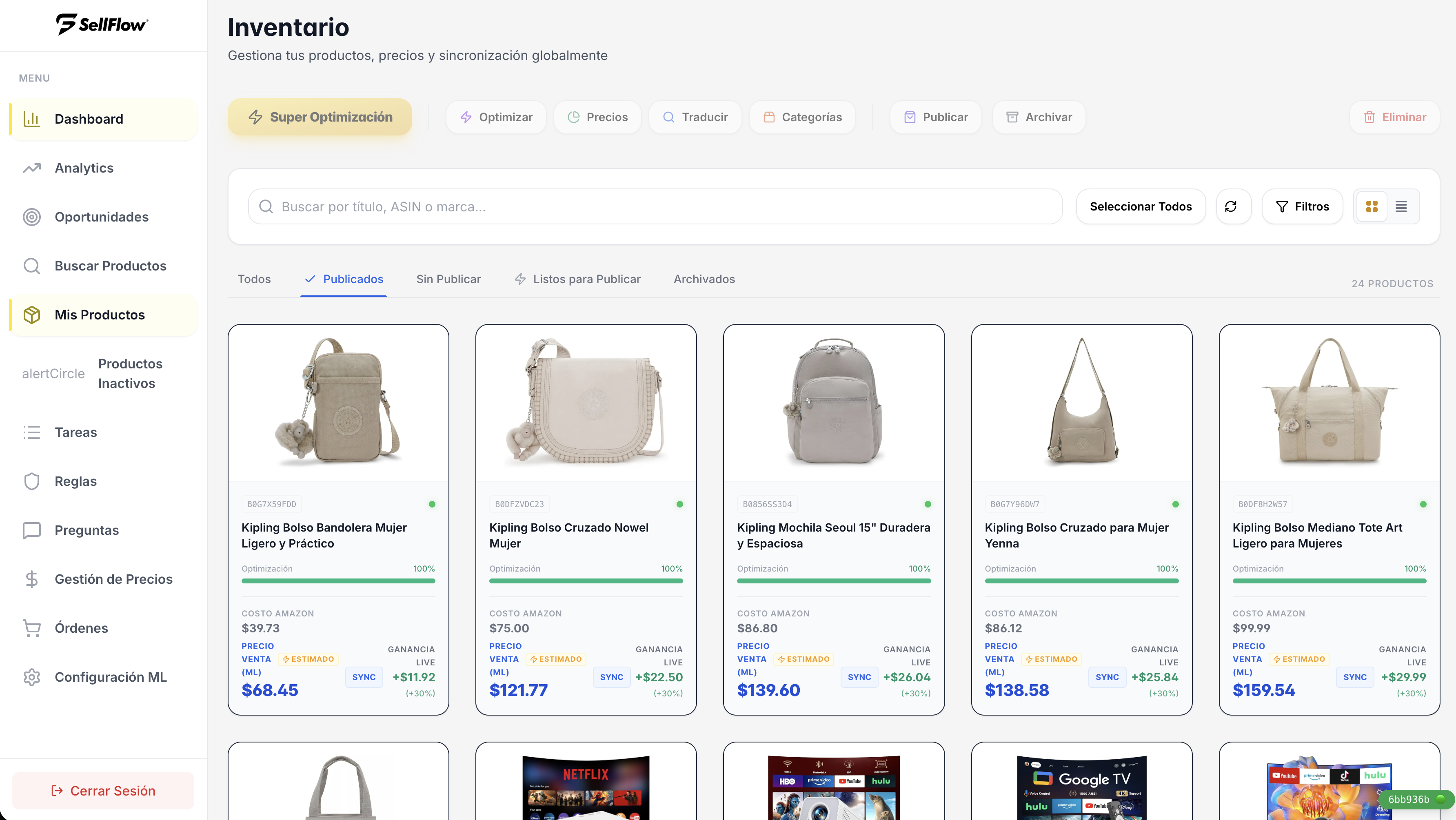Screen dimensions: 1456x820
Task: Click the refresh icon next to Seleccionar Todos
Action: tap(1233, 206)
